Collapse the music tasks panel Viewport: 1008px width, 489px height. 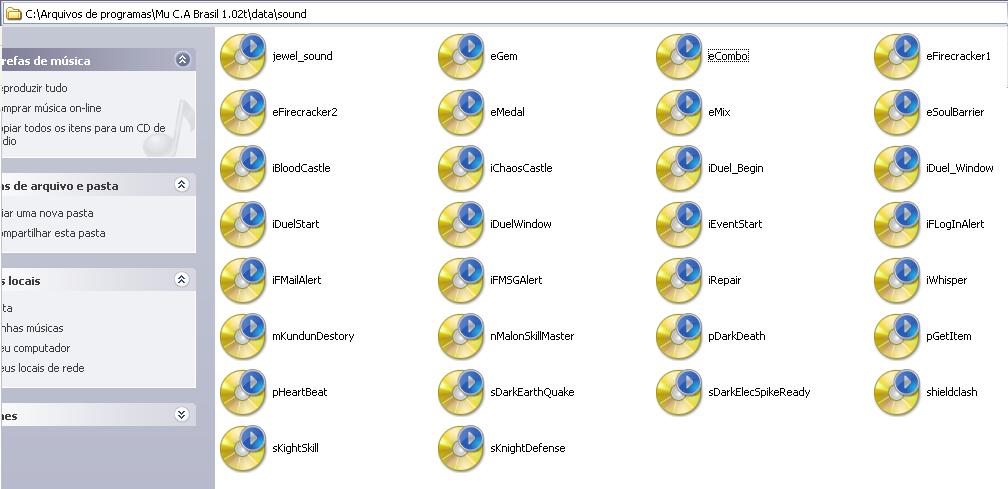point(182,60)
